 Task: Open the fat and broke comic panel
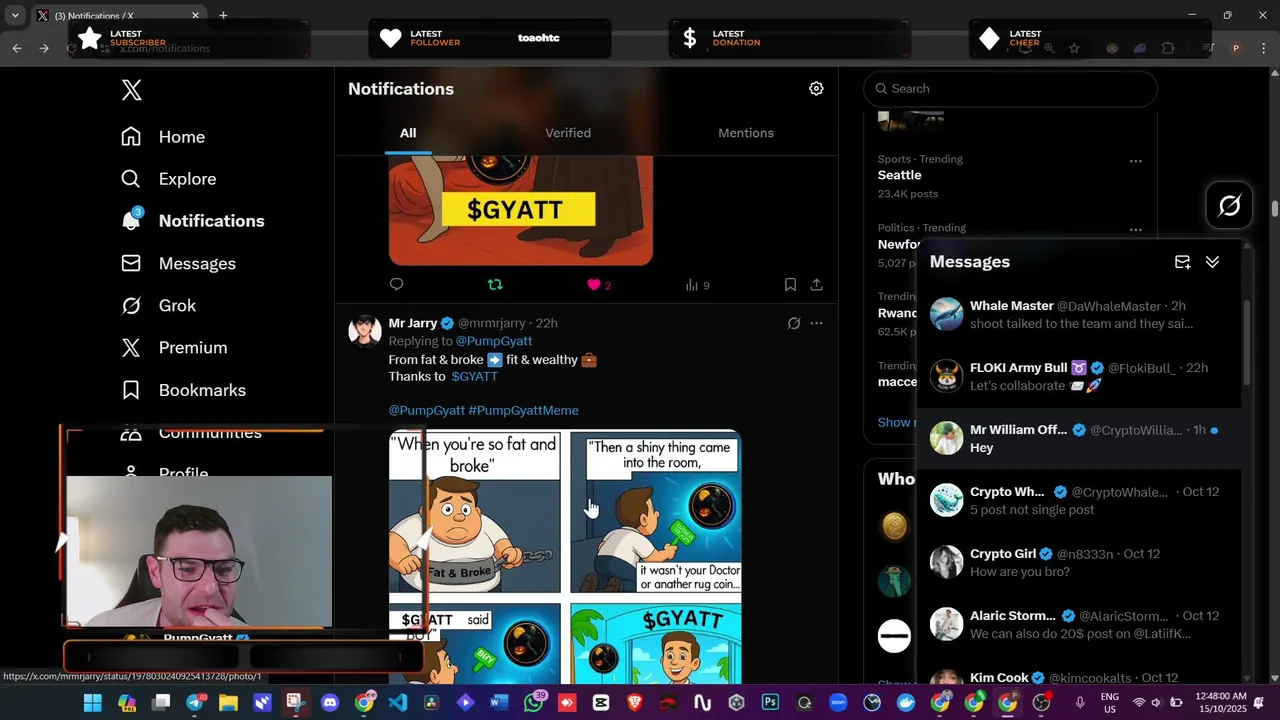[475, 512]
